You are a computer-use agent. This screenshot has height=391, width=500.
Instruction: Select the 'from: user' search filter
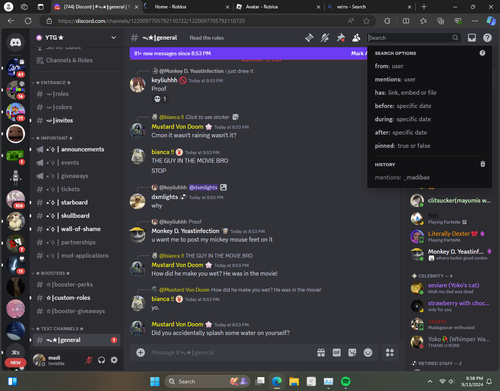[429, 66]
